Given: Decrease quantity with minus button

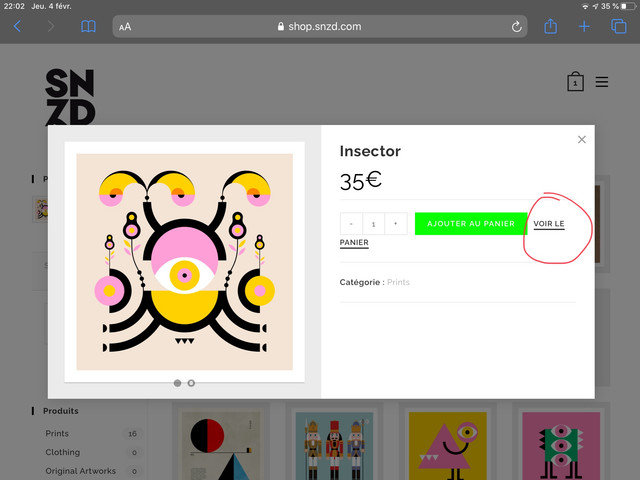Looking at the screenshot, I should (x=351, y=224).
